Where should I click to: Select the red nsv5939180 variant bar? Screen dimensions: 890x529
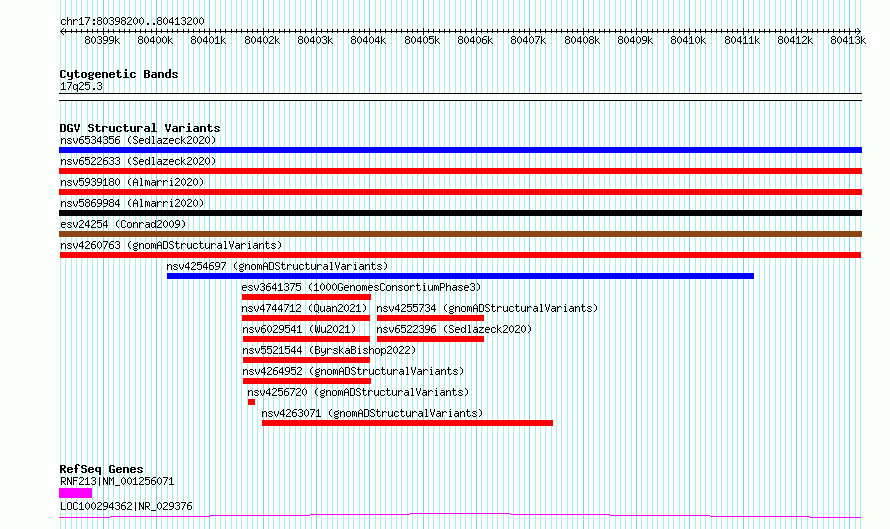460,192
